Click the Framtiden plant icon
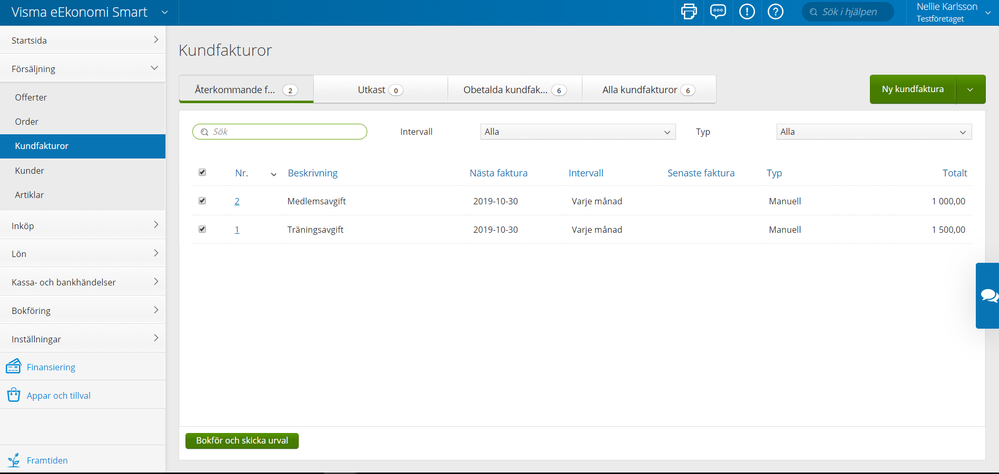Viewport: 999px width, 474px height. click(14, 460)
